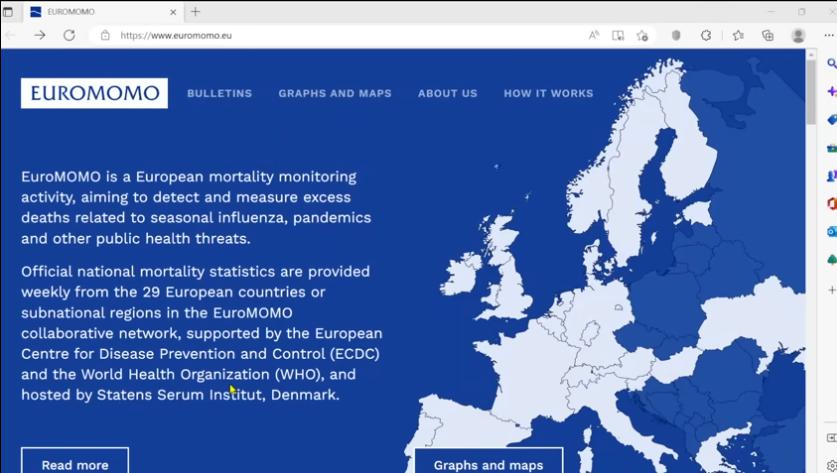Click the gray shield icon in toolbar
The width and height of the screenshot is (837, 473).
coord(676,35)
